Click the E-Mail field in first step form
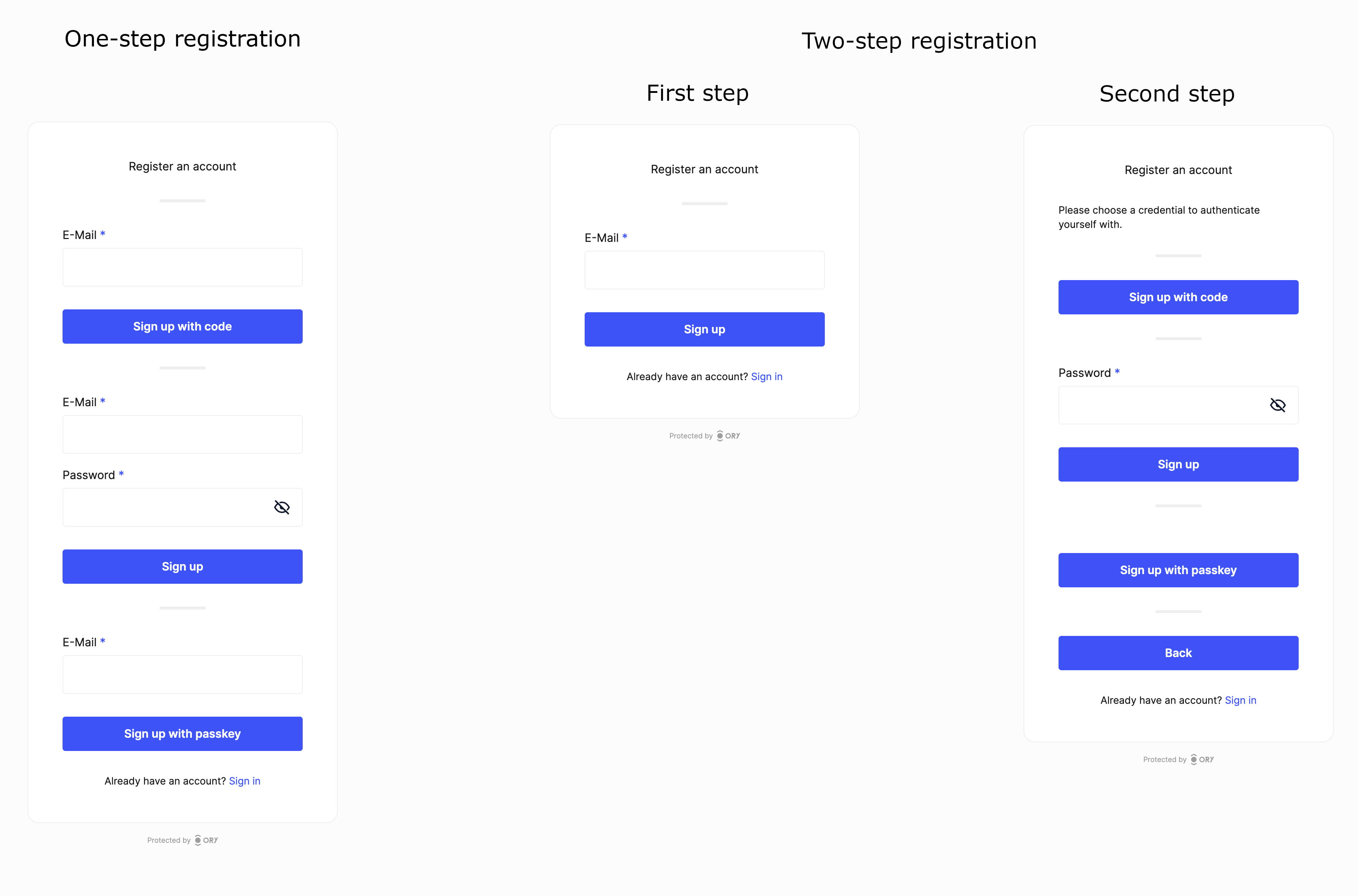 [x=704, y=269]
